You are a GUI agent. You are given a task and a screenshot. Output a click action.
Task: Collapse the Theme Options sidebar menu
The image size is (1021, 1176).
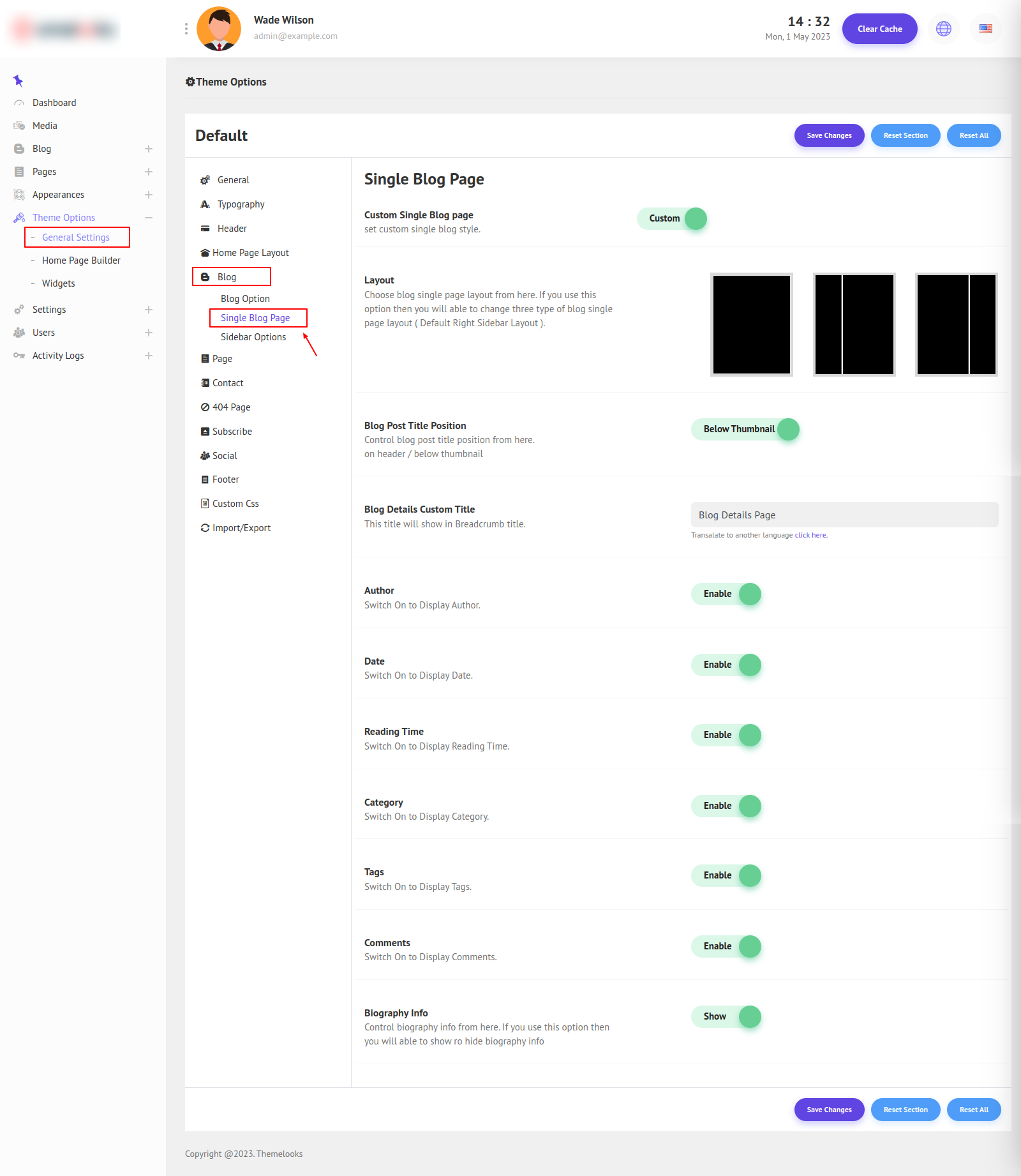148,218
